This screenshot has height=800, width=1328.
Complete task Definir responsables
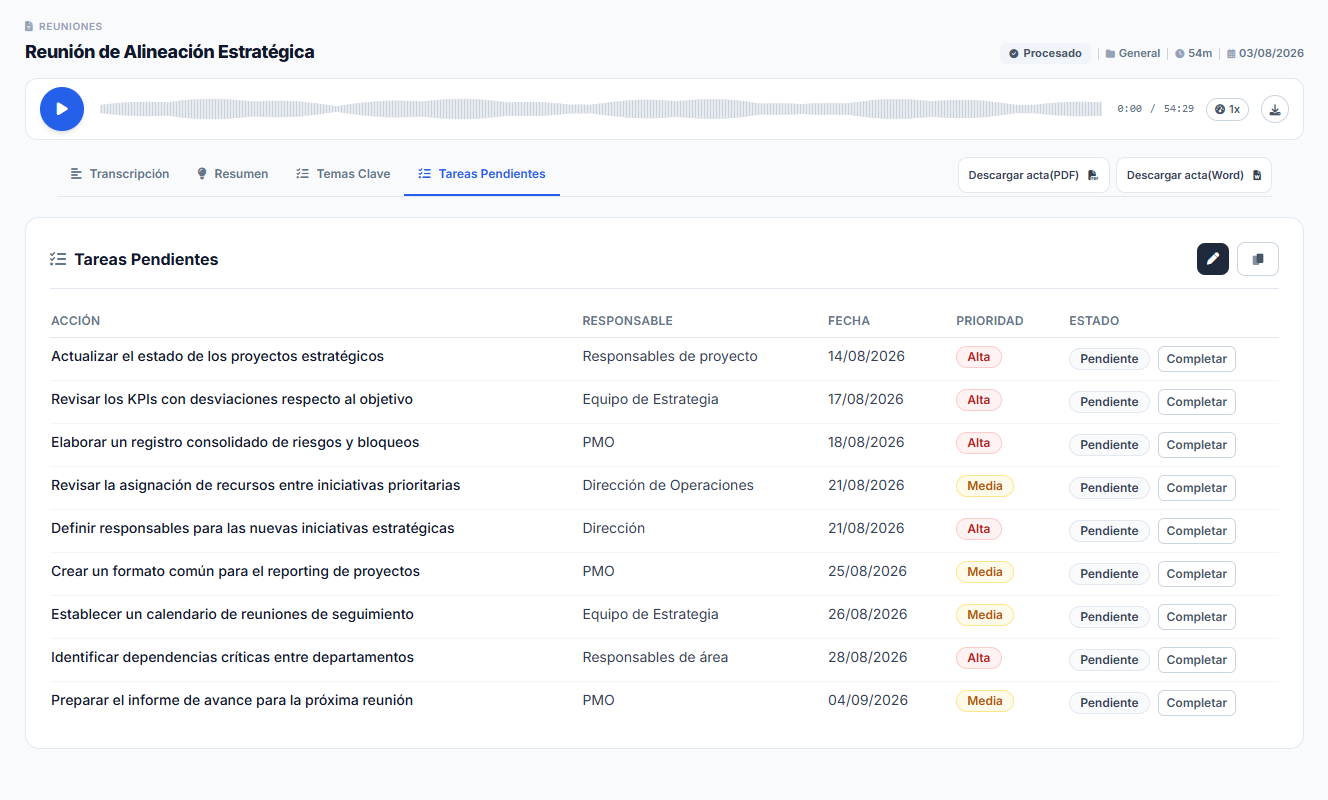click(x=1197, y=531)
